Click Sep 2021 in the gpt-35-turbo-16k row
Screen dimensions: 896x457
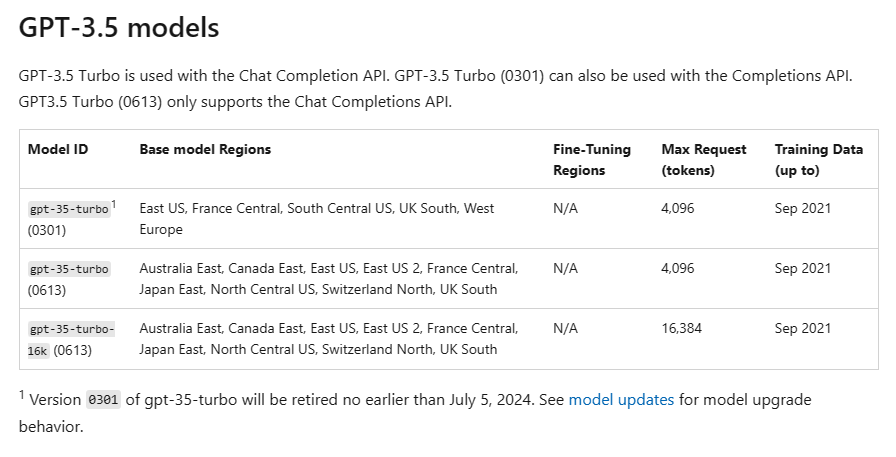[802, 328]
